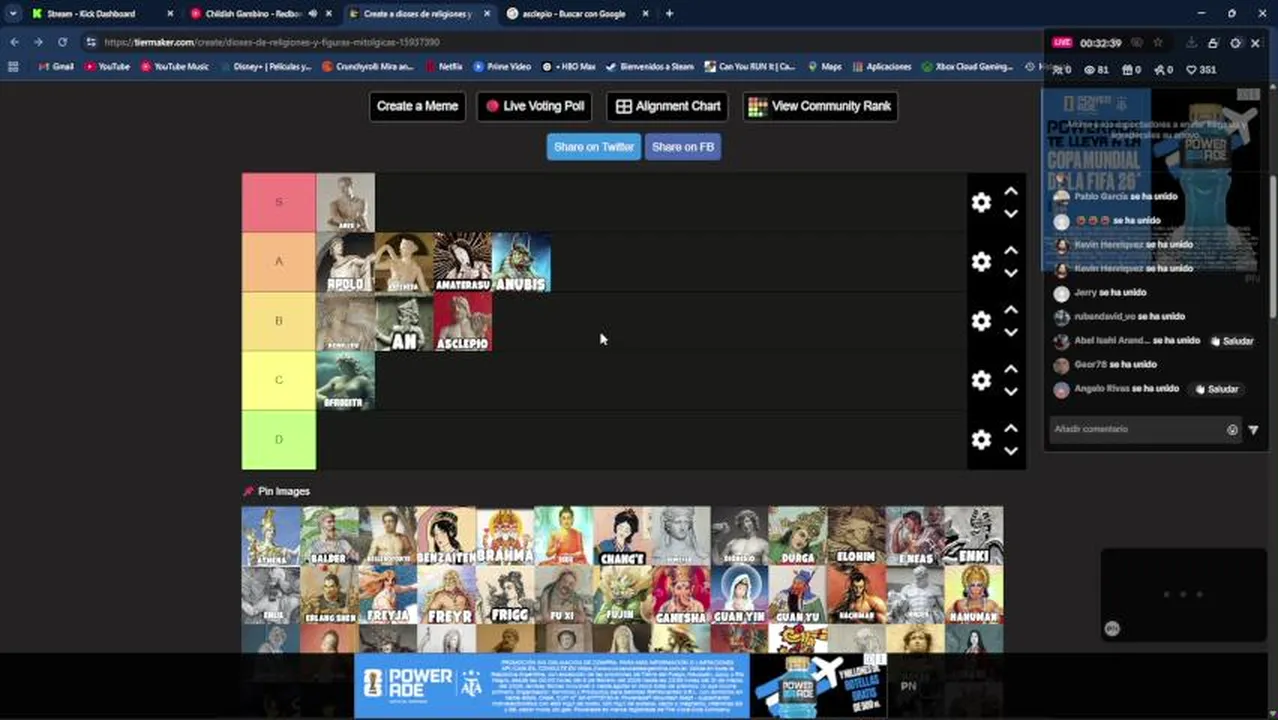Switch to asclepio Google search tab

click(x=573, y=14)
